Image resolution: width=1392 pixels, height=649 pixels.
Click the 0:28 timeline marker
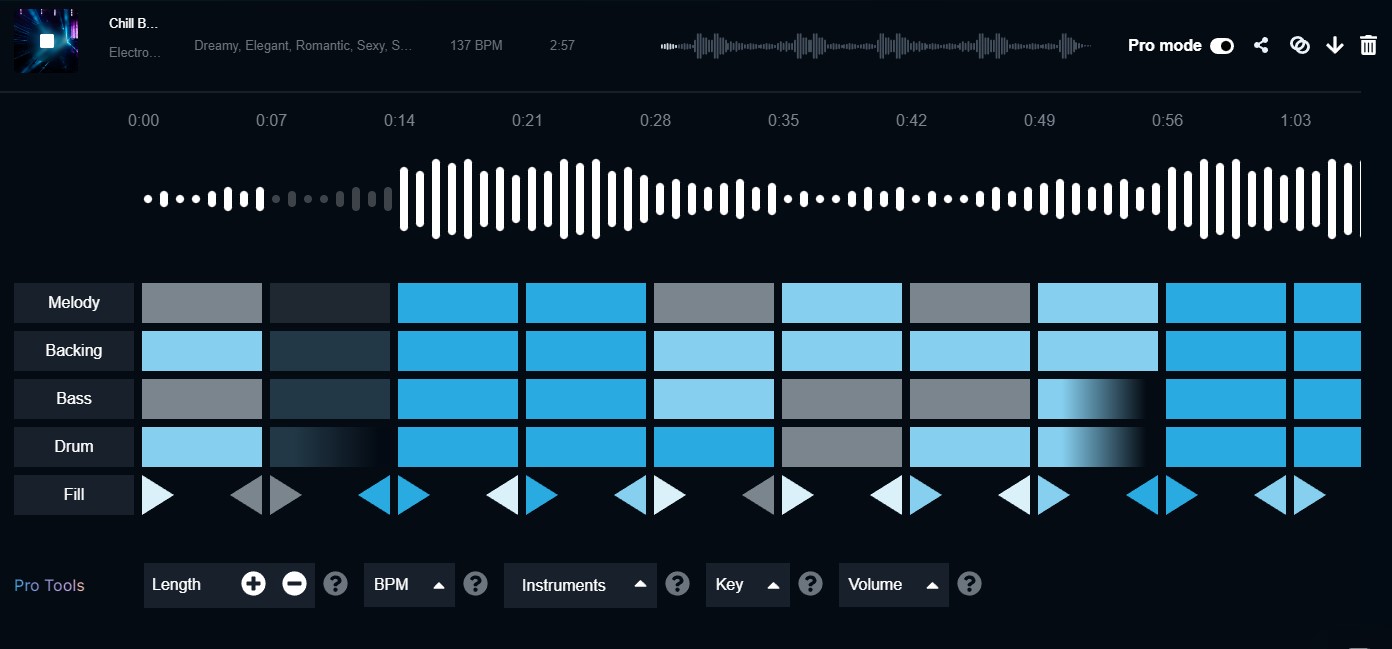(655, 121)
